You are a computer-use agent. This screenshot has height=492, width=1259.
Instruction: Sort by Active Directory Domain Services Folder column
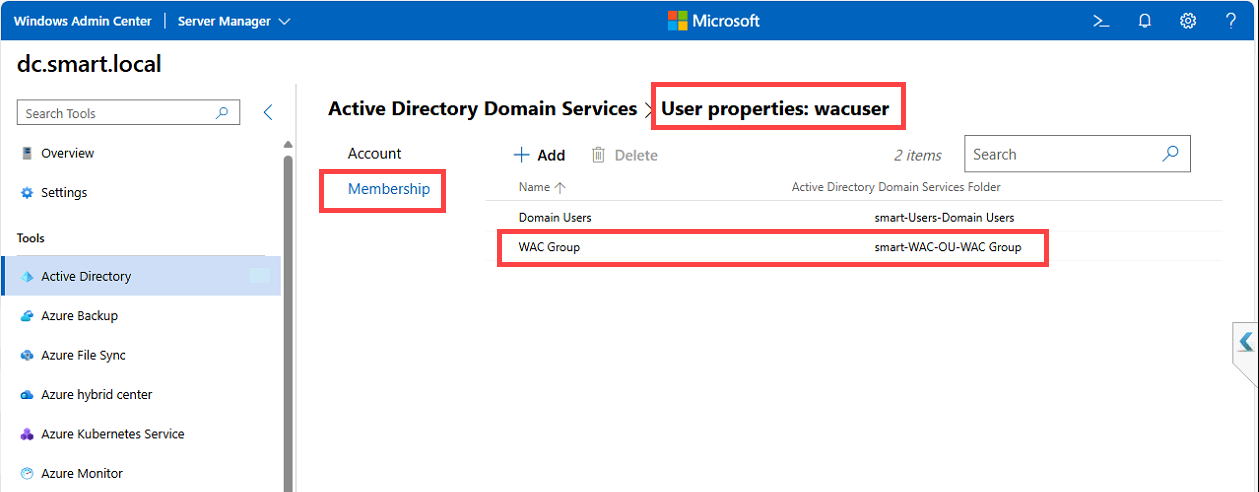896,187
